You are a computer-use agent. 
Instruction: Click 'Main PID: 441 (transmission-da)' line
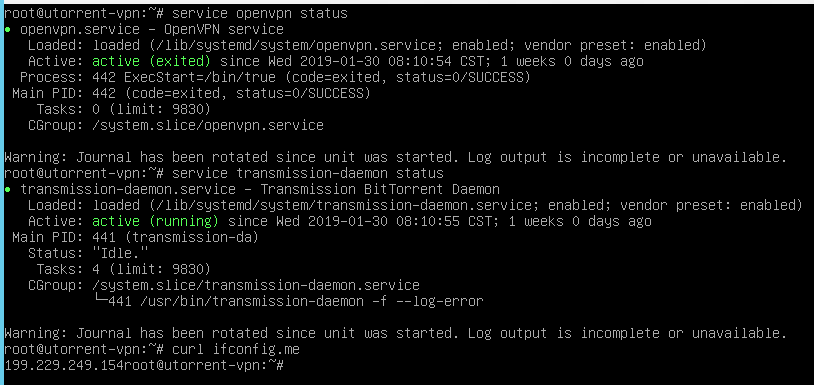135,238
